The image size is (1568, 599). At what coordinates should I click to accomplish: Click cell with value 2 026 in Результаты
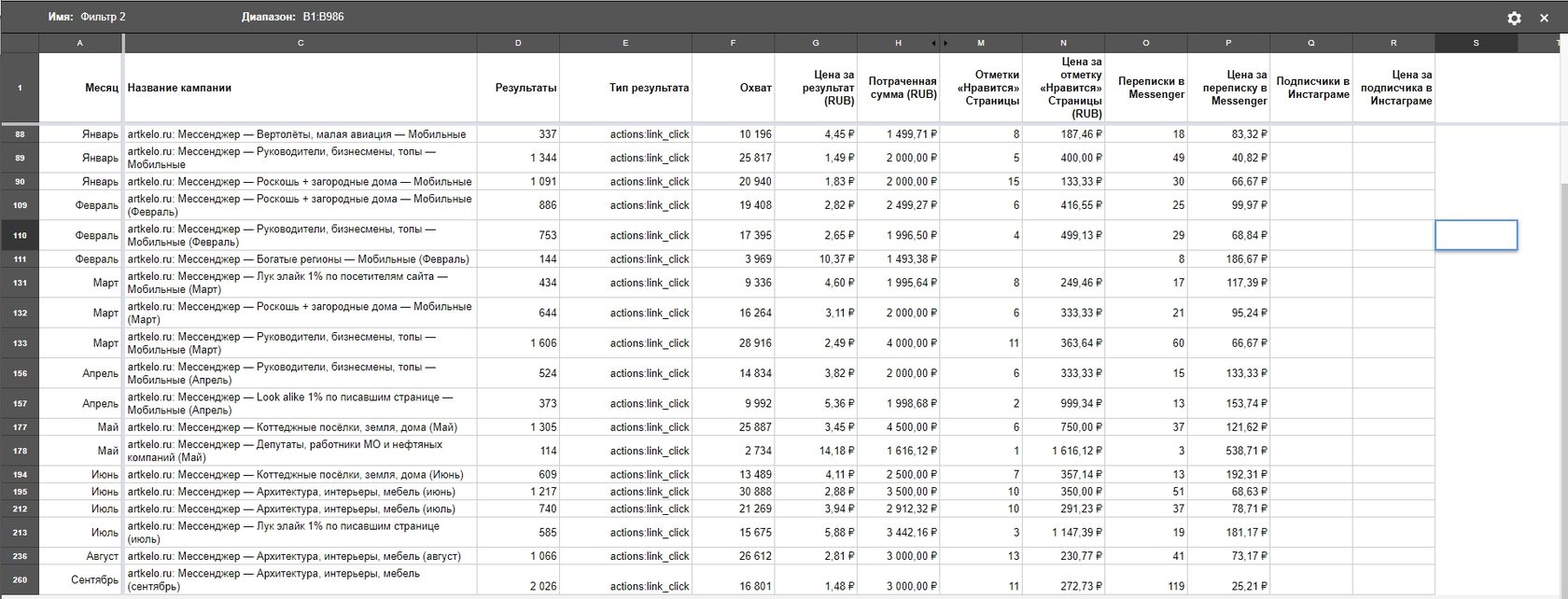click(519, 585)
